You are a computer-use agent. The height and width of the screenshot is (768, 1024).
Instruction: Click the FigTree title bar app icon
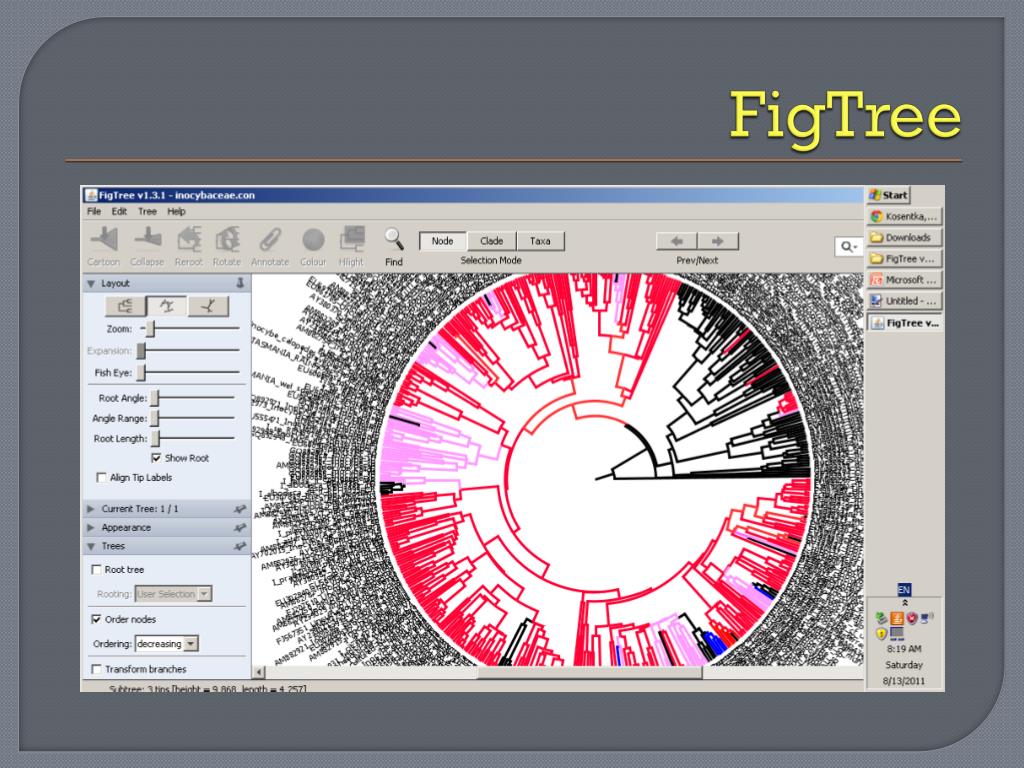tap(91, 195)
